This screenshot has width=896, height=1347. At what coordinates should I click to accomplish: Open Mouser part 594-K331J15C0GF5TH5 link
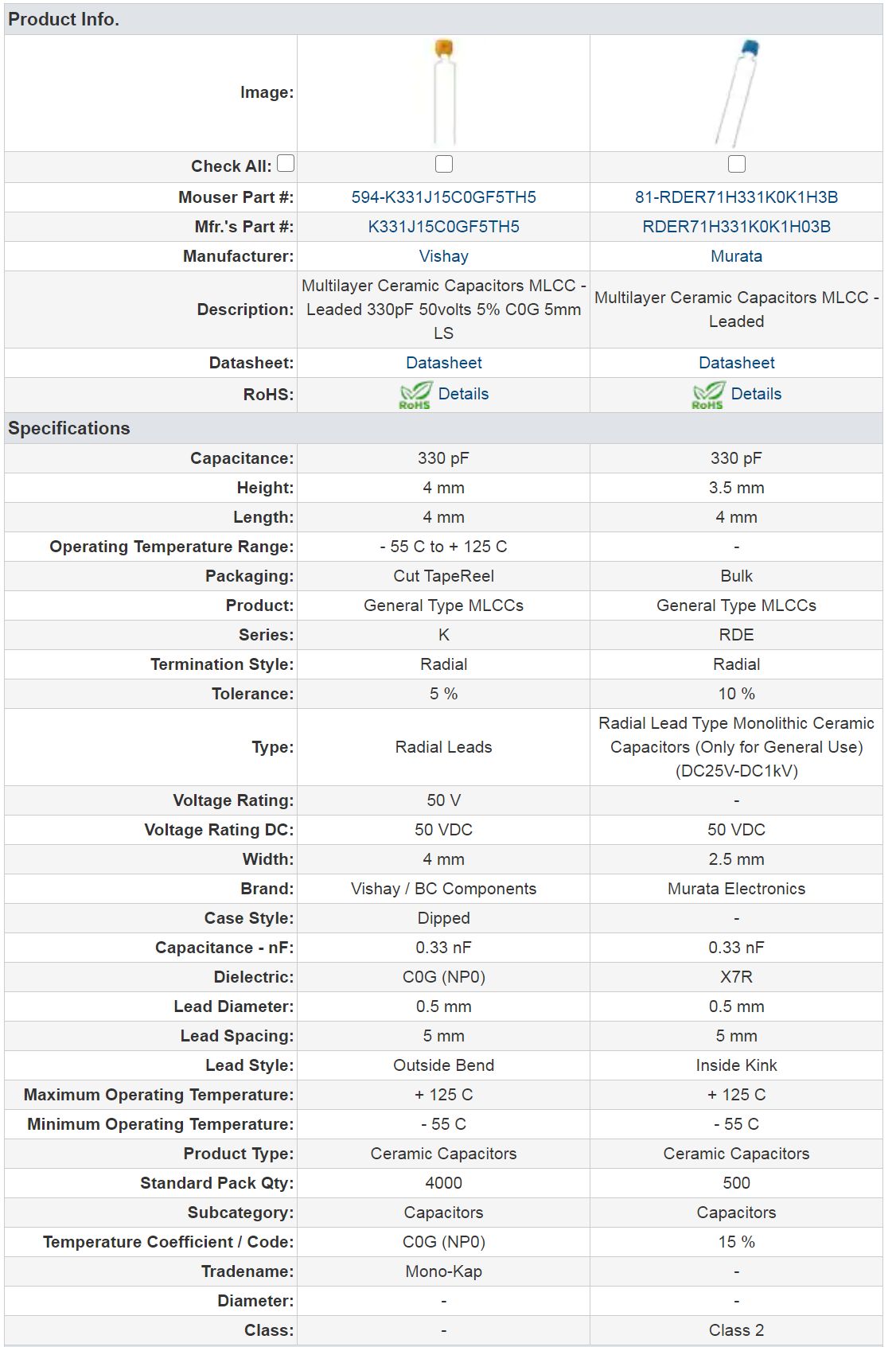tap(444, 197)
